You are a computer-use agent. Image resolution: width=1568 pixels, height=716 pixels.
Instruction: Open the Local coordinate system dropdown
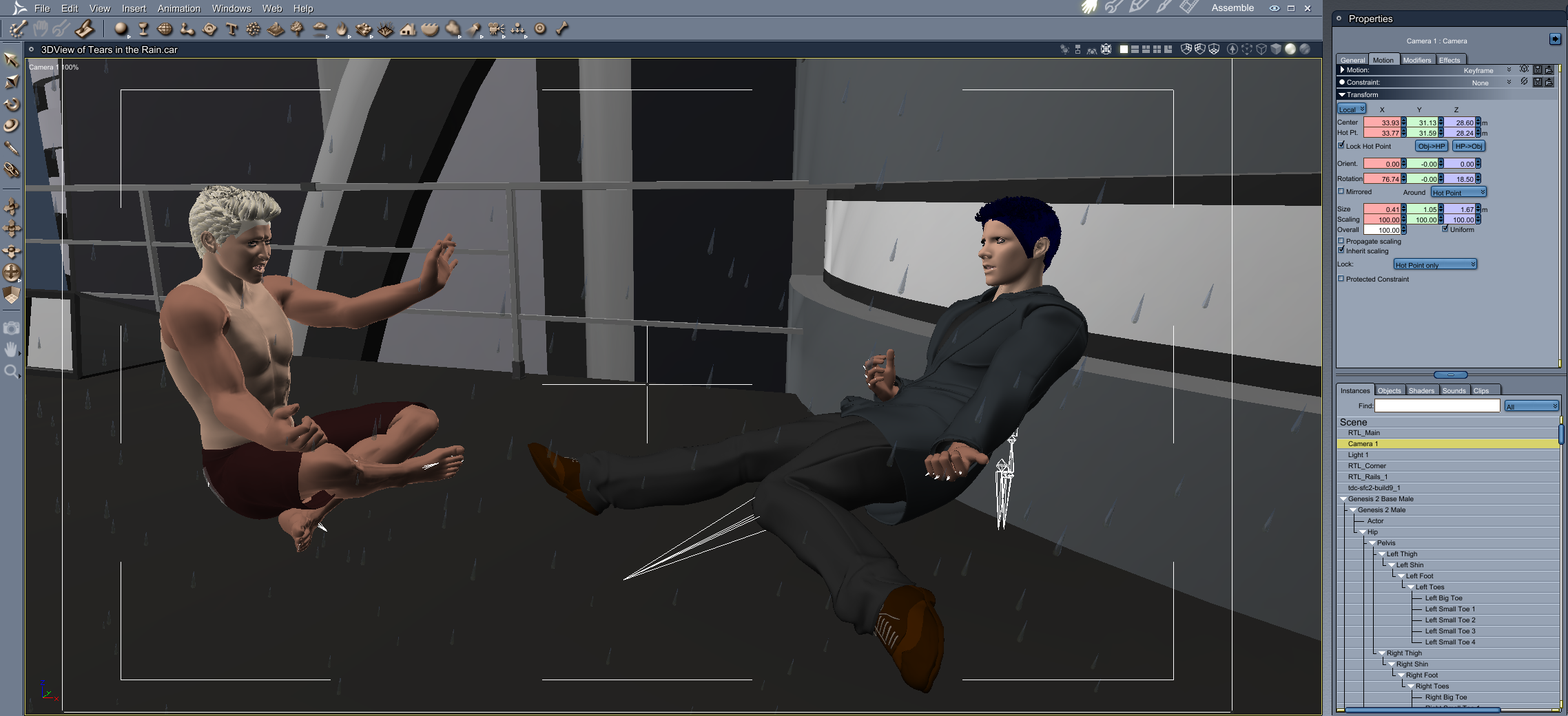point(1352,109)
